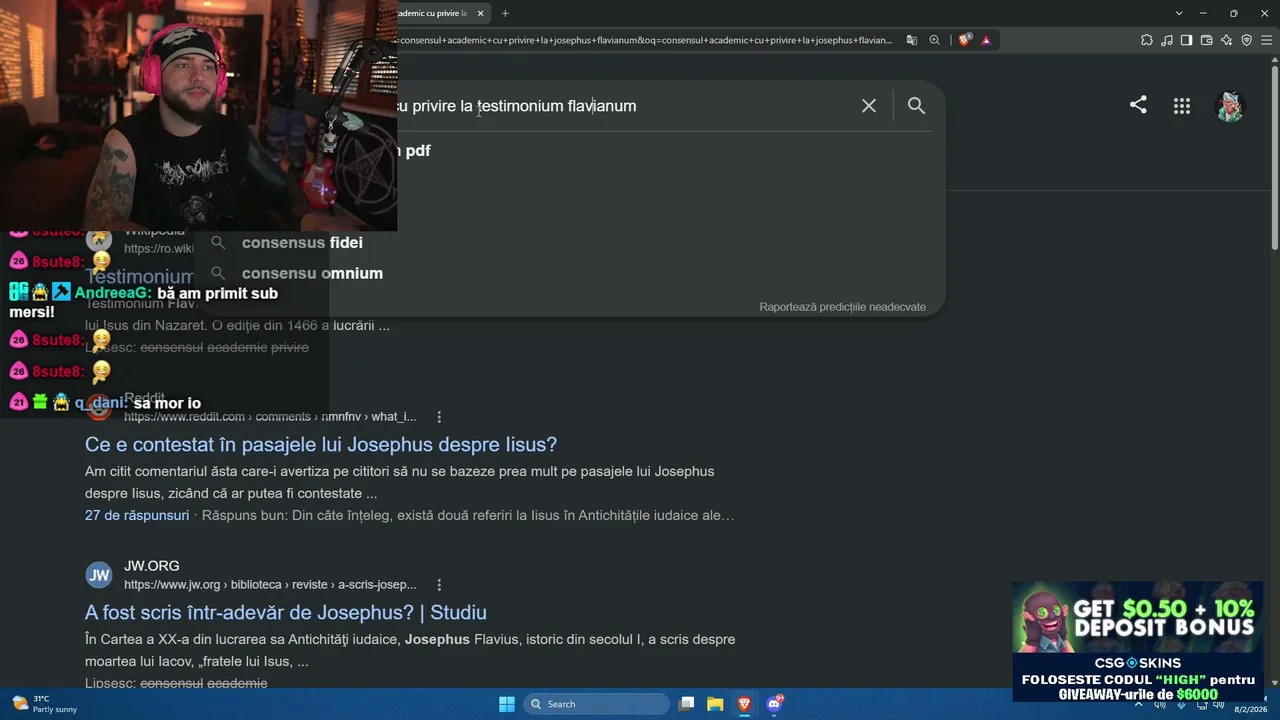Open Brave Shields lion icon
Image resolution: width=1280 pixels, height=720 pixels.
[964, 40]
